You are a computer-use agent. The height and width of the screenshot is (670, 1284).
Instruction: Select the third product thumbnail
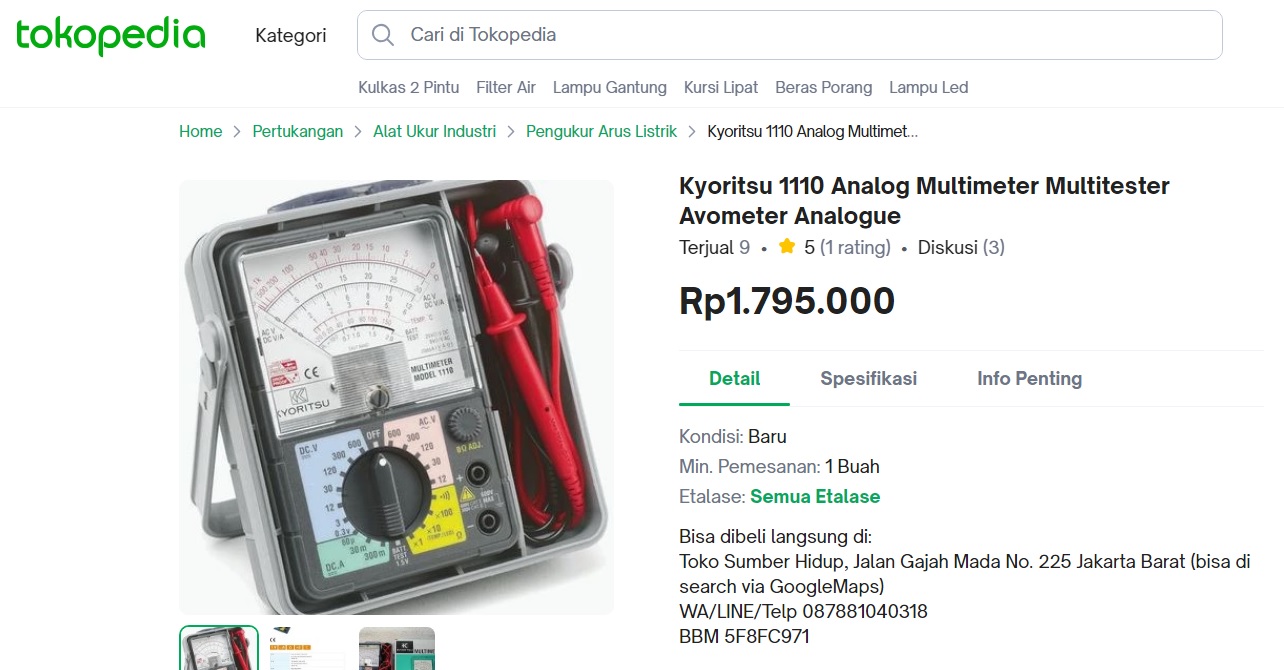pyautogui.click(x=397, y=648)
